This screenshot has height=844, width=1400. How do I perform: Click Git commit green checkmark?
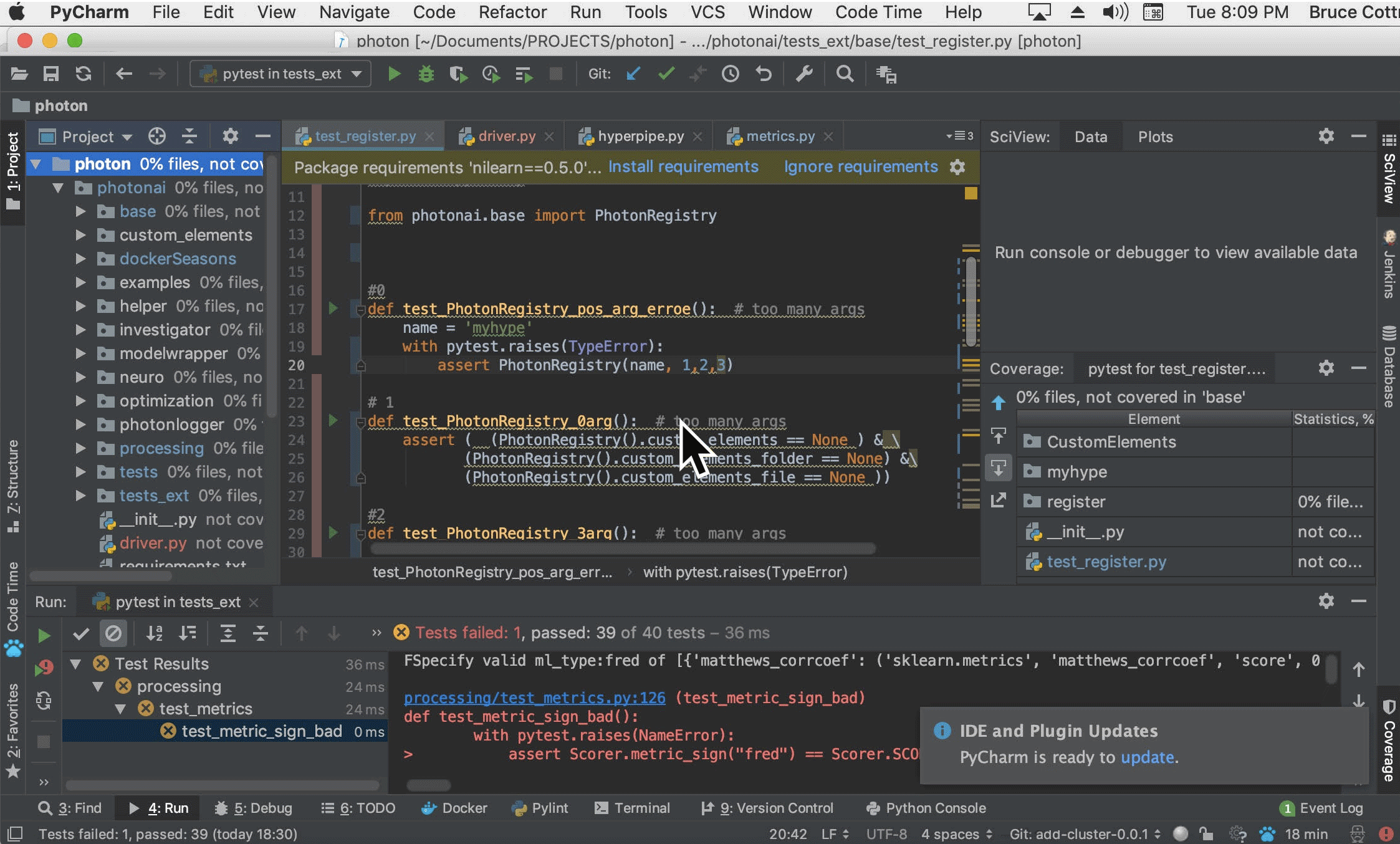(666, 74)
